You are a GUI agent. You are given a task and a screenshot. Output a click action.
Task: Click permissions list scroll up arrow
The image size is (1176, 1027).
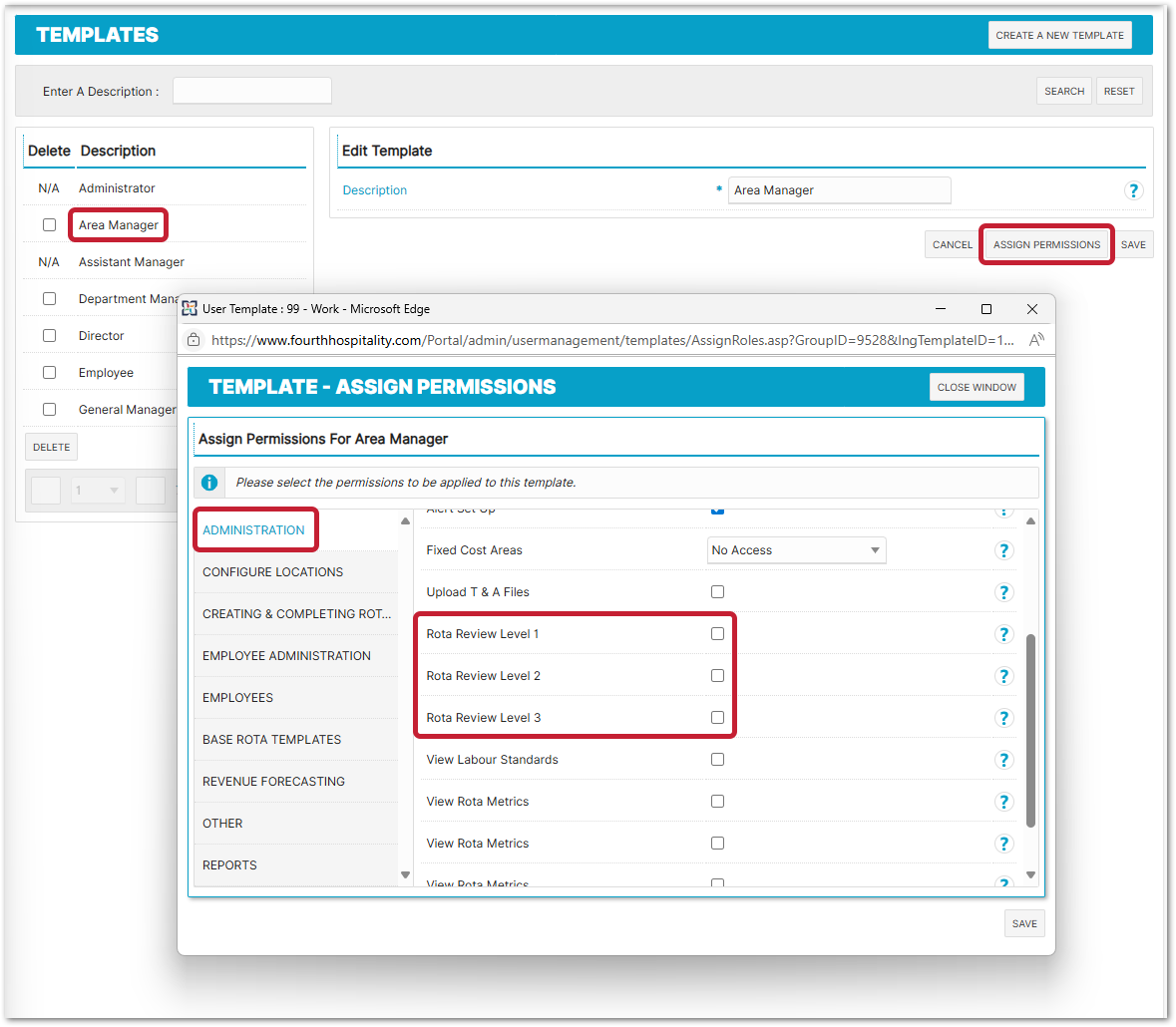(1030, 521)
